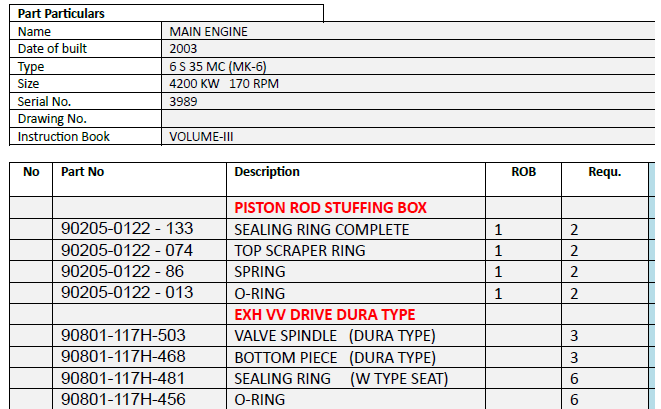
Task: Select the Requ. value for BOTTOM PIECE
Action: (x=574, y=357)
